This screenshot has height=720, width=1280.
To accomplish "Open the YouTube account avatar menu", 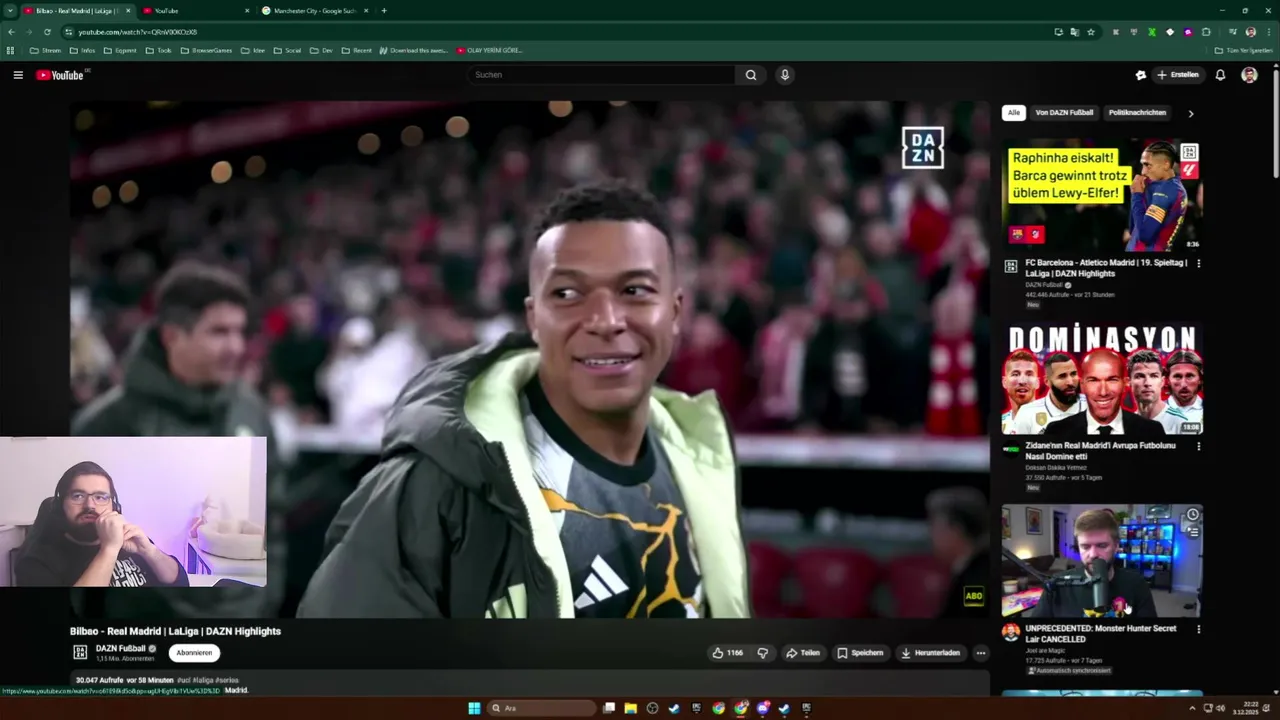I will coord(1249,75).
